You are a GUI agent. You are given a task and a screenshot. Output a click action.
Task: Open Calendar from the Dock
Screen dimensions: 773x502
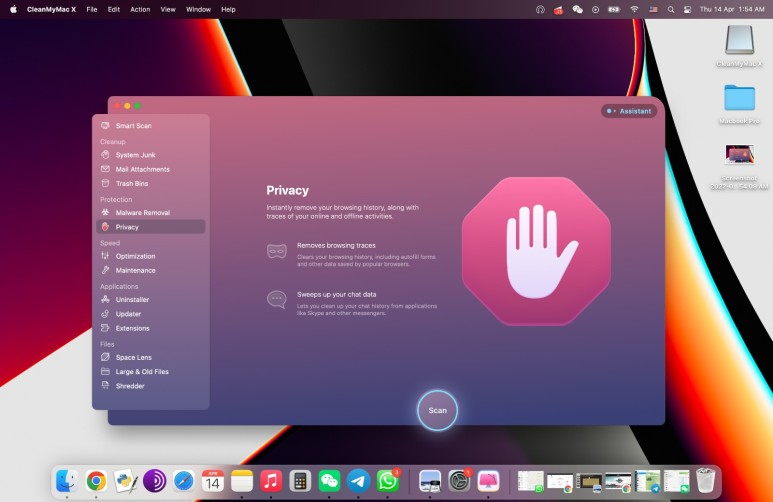click(212, 481)
